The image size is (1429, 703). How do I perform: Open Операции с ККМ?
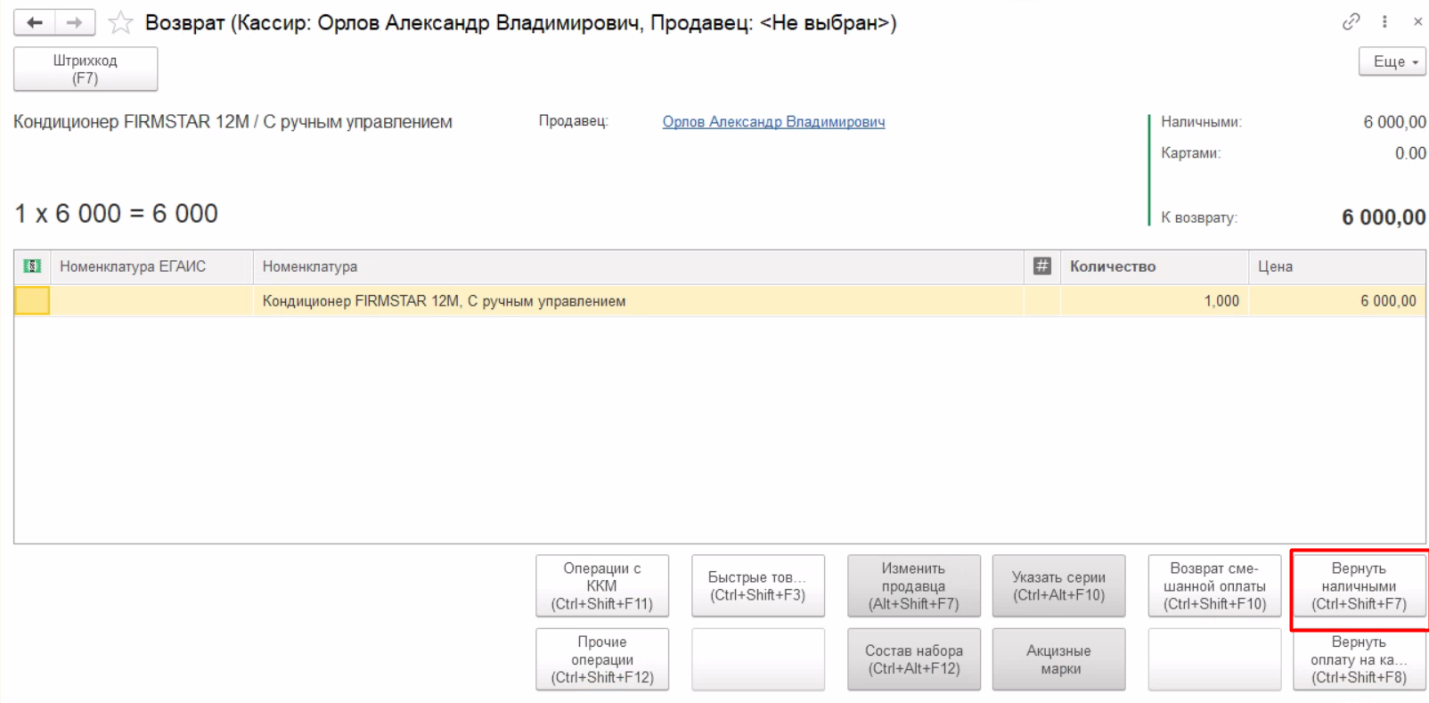601,587
